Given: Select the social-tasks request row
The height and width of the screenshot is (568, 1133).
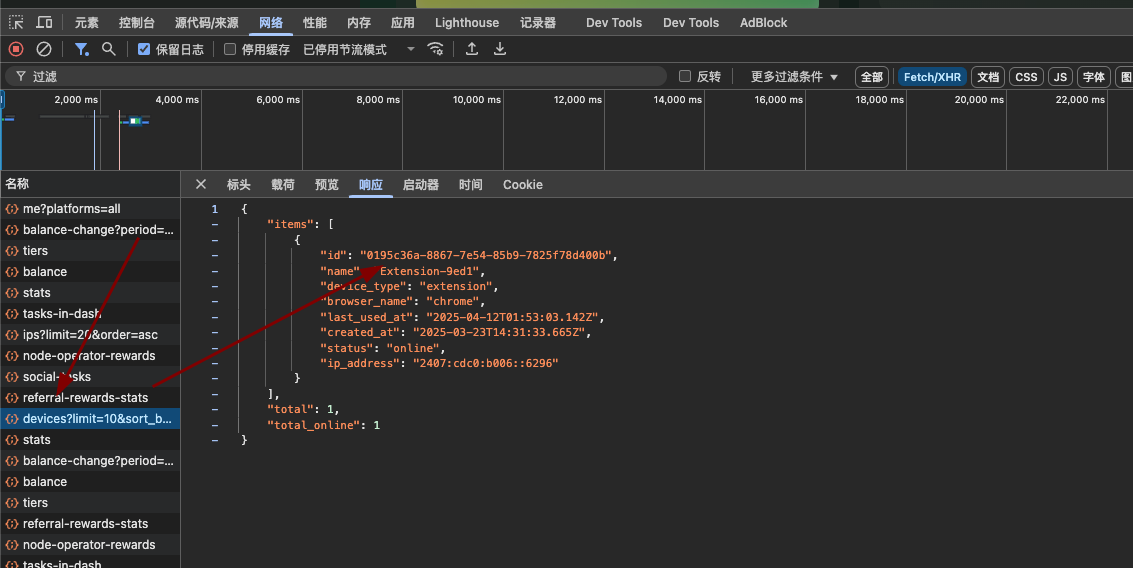Looking at the screenshot, I should tap(90, 376).
